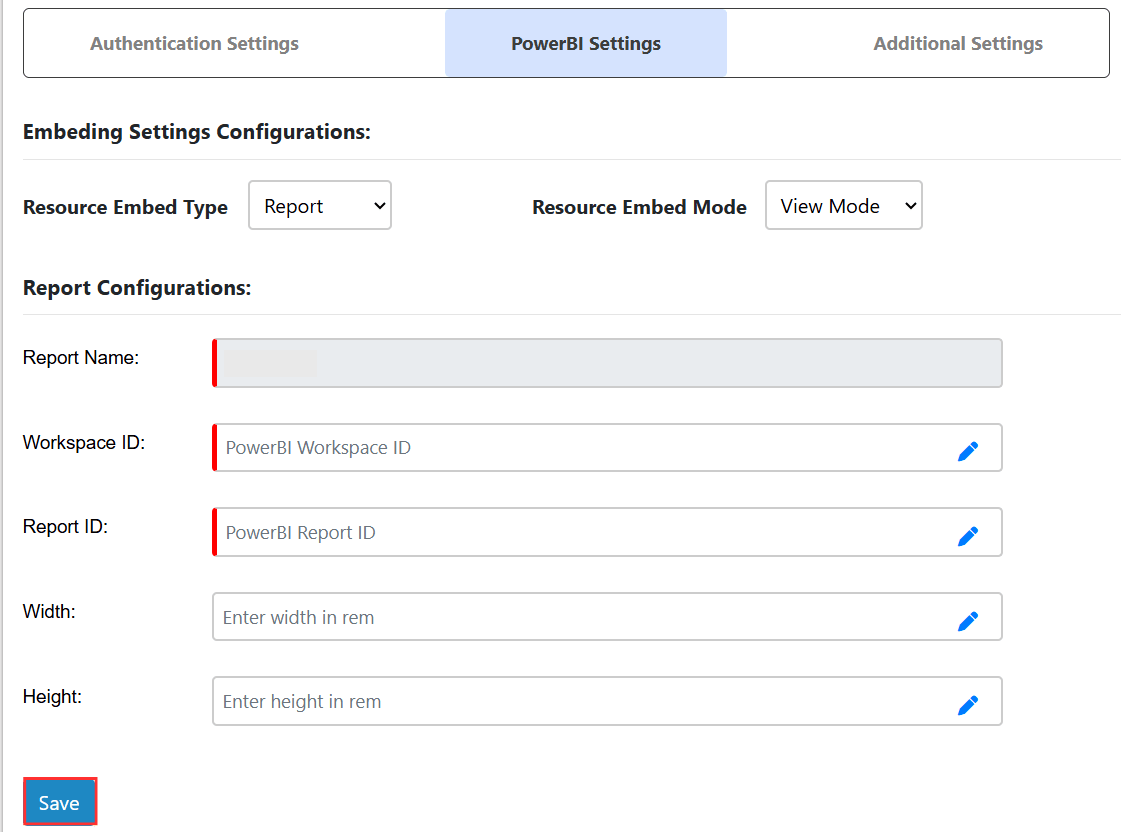This screenshot has width=1137, height=832.
Task: Click the pencil icon in Report ID field
Action: (967, 536)
